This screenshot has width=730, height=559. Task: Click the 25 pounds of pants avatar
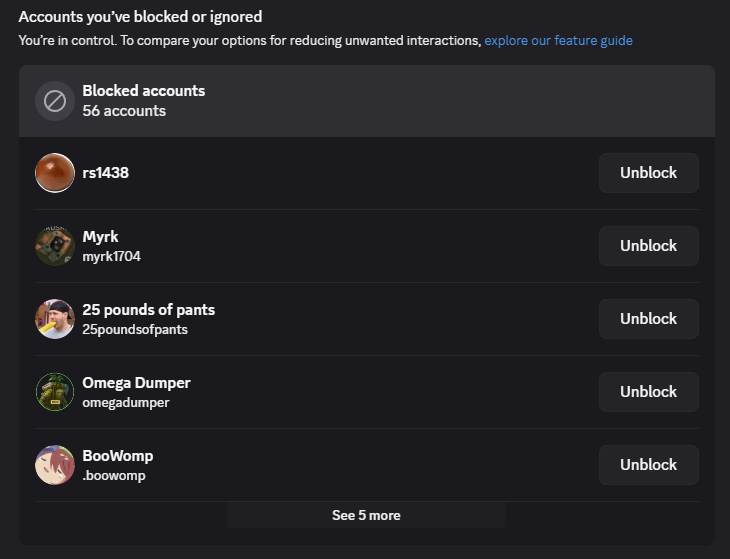click(55, 319)
